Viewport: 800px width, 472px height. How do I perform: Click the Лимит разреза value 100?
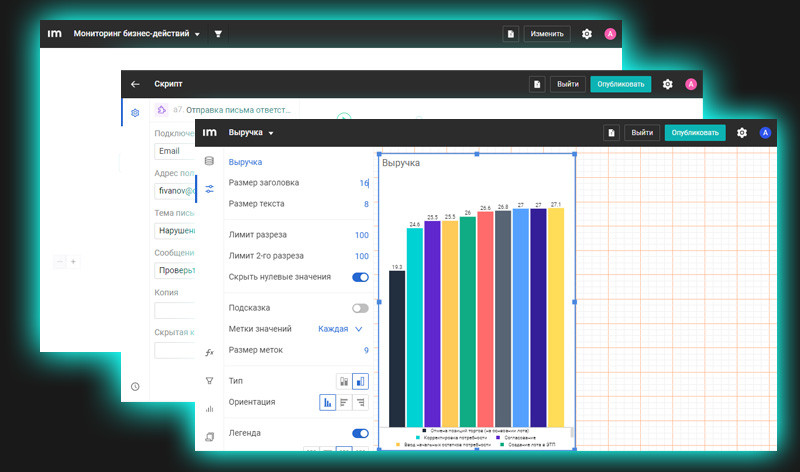pos(362,235)
